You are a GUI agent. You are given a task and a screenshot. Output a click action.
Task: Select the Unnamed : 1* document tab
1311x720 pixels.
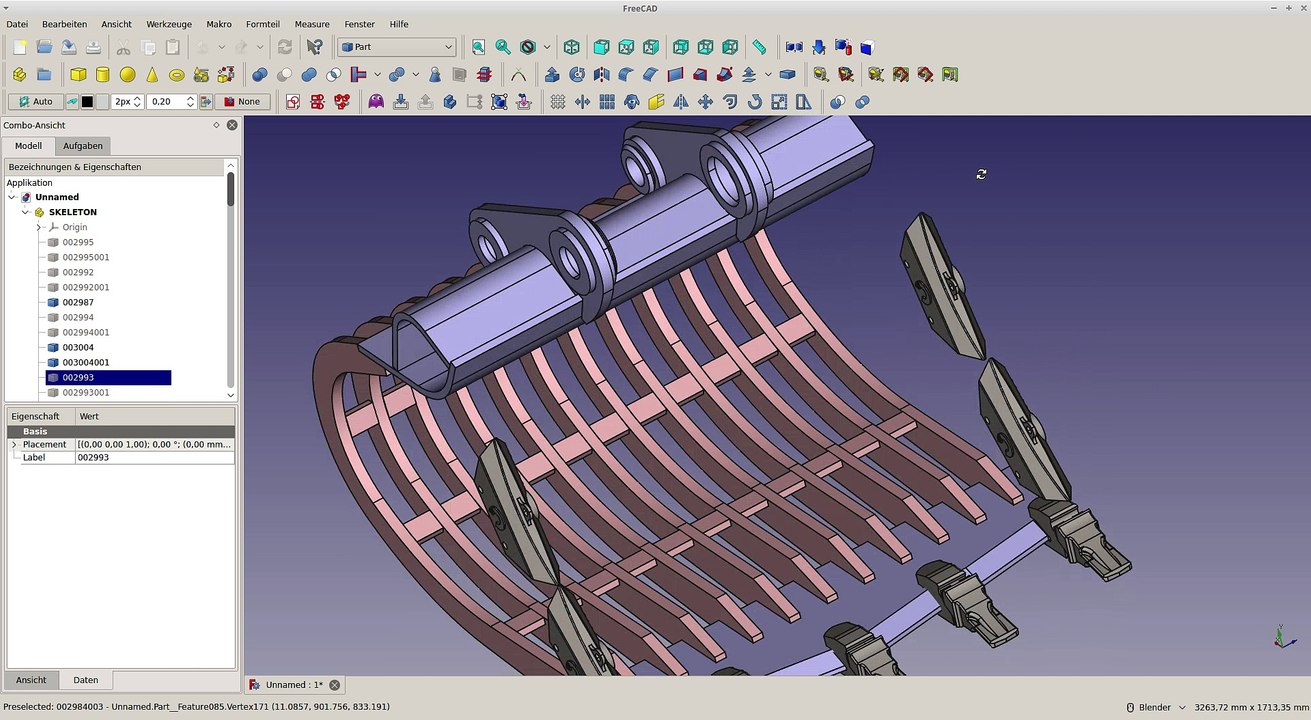tap(294, 685)
